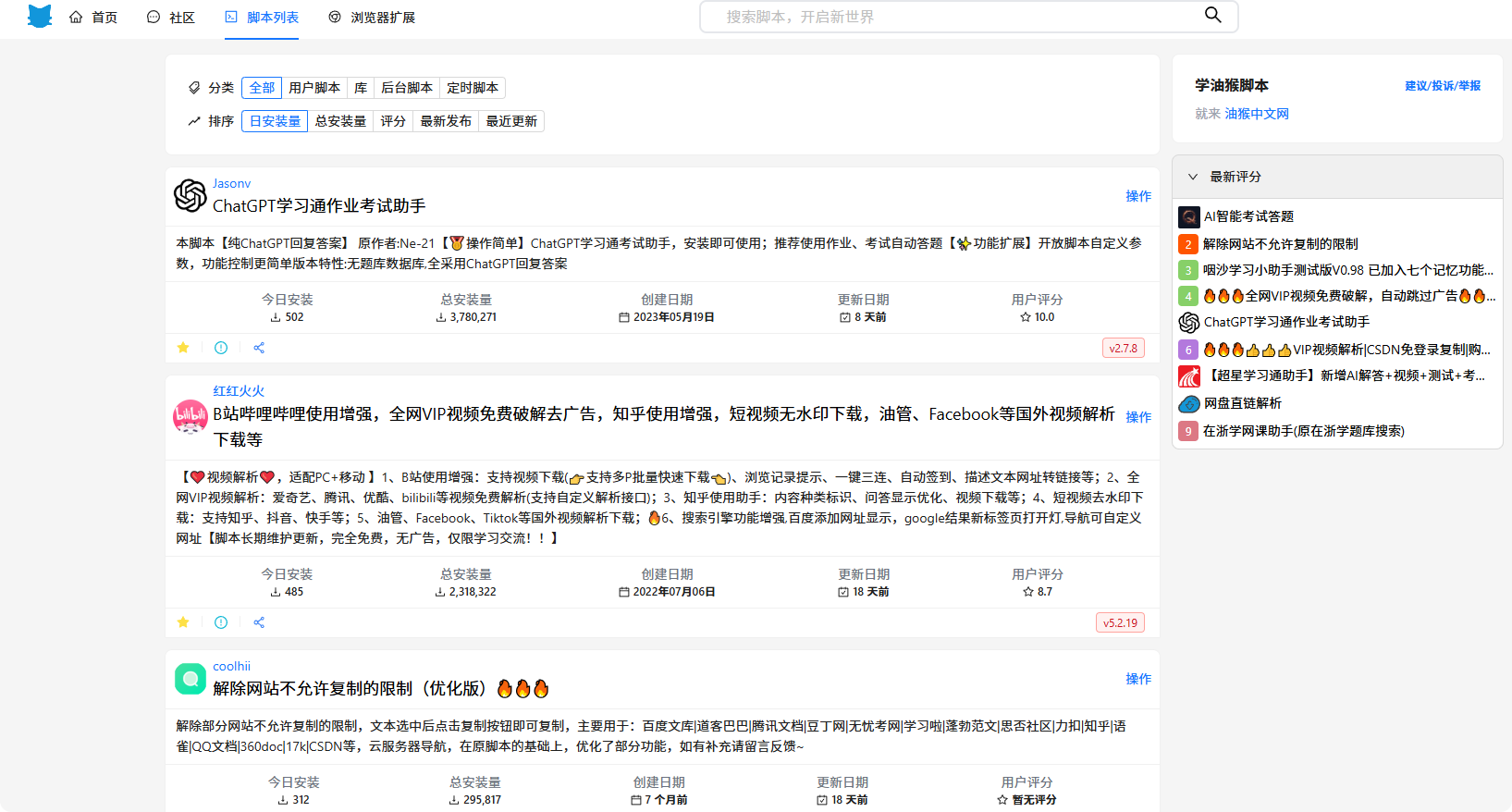Open 操作 menu for ChatGPT script

click(1138, 196)
